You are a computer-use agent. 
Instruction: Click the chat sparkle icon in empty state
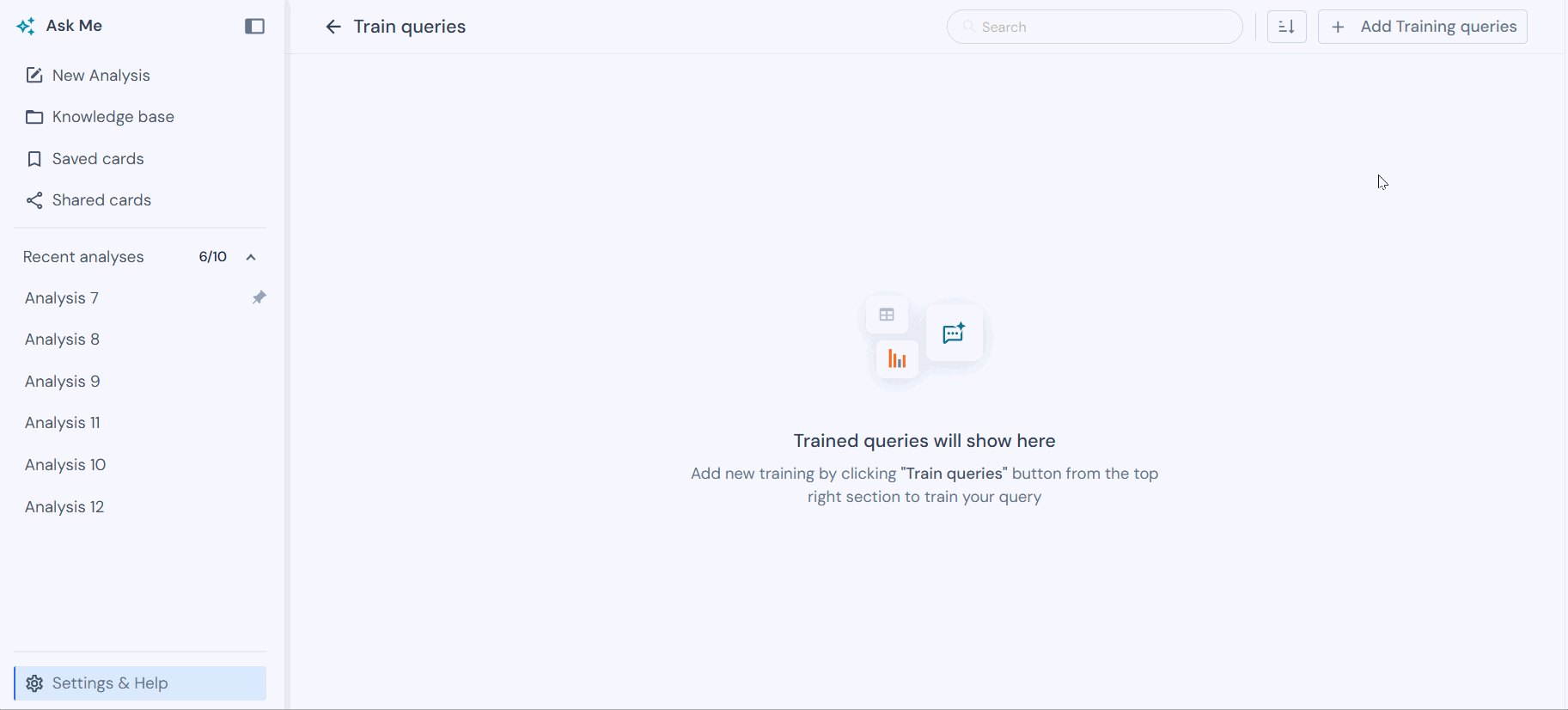pyautogui.click(x=954, y=334)
